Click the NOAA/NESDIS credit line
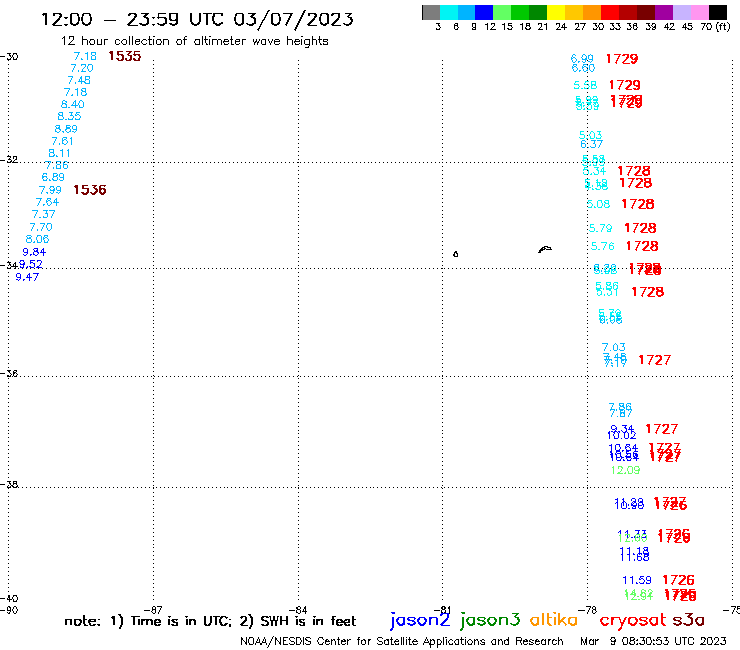The height and width of the screenshot is (650, 740). coord(402,641)
